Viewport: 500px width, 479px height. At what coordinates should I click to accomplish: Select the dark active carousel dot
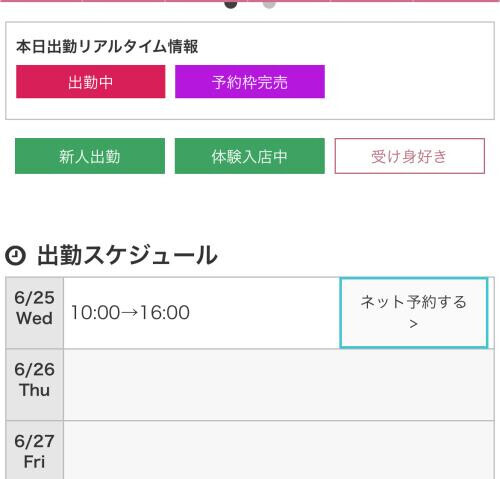click(x=231, y=4)
